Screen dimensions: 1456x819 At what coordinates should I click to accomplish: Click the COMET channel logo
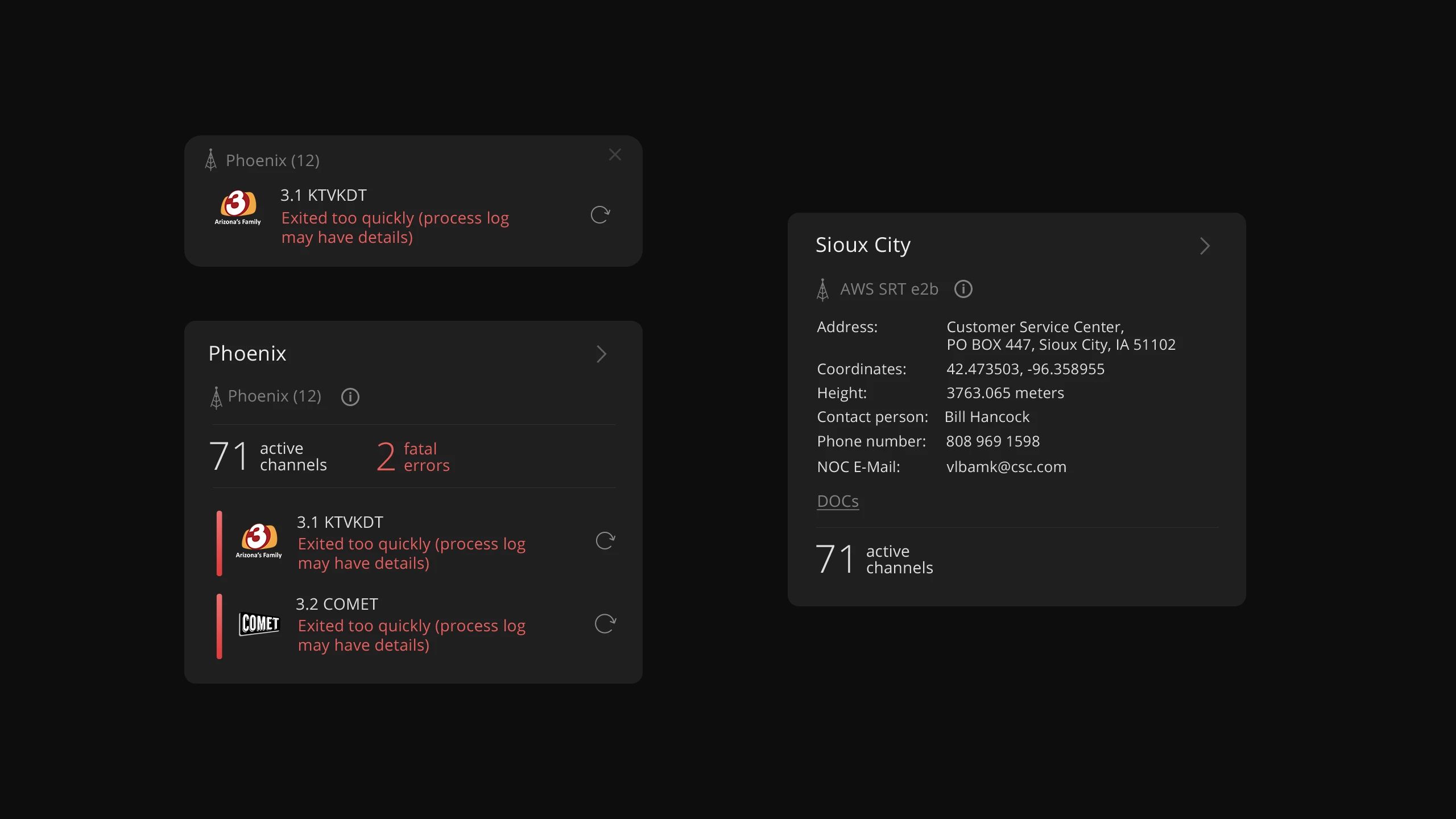[x=259, y=624]
